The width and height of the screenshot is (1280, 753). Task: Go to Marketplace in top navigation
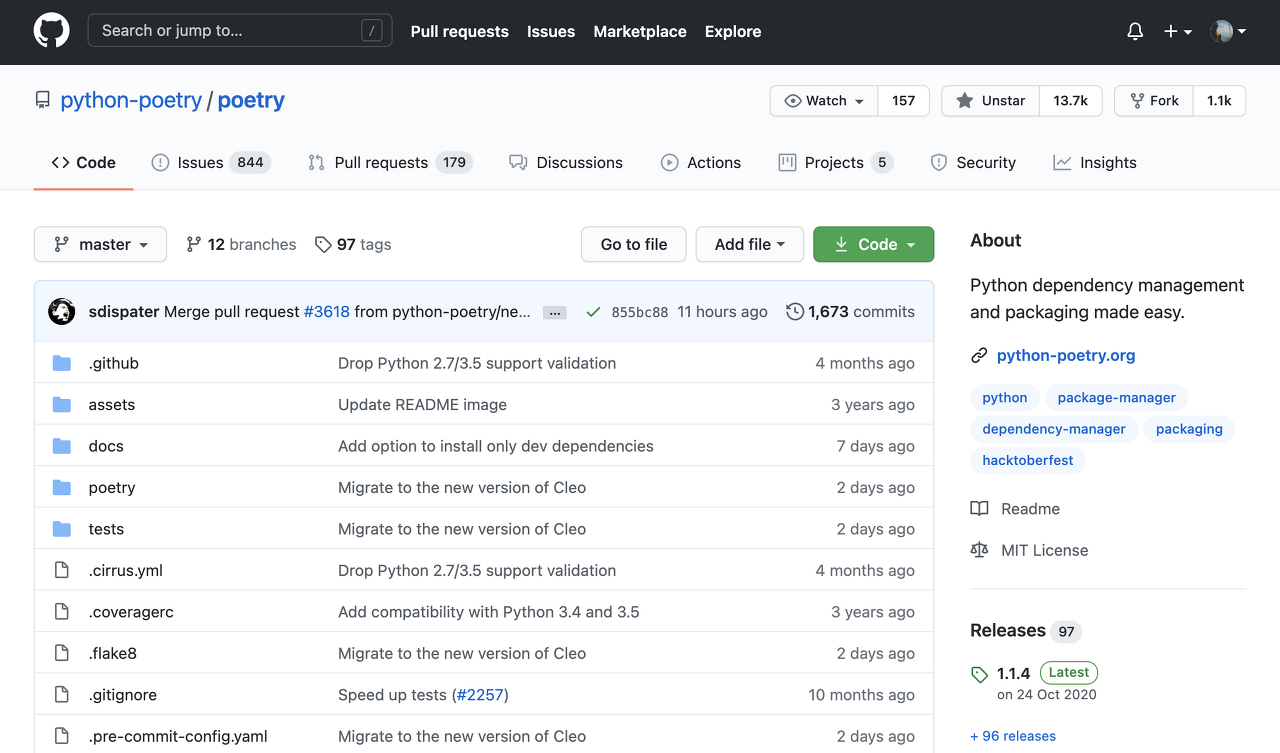[x=640, y=32]
